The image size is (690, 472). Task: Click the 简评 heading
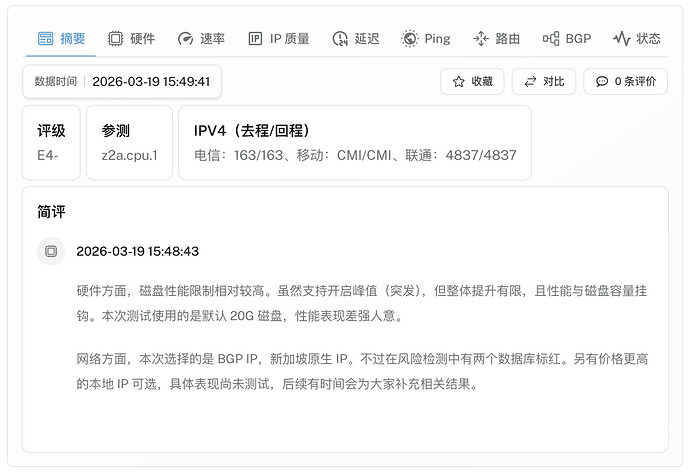51,212
